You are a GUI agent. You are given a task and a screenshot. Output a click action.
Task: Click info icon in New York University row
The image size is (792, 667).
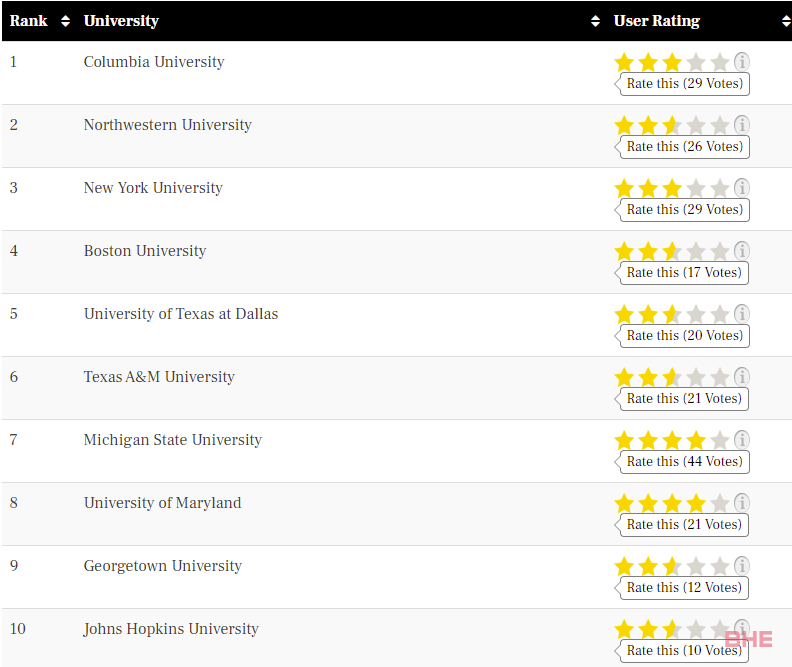pos(741,188)
